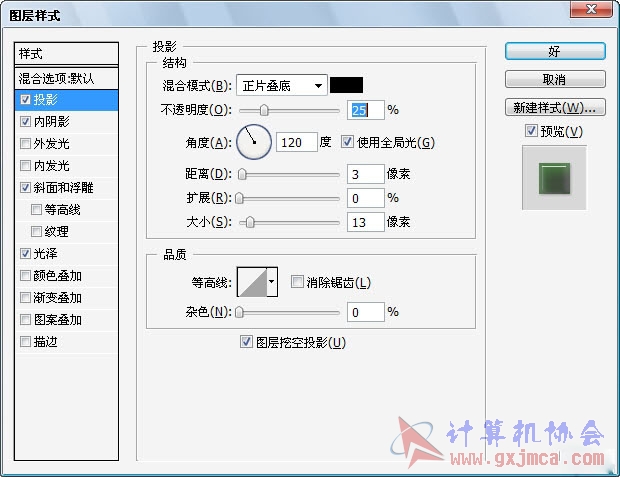The height and width of the screenshot is (477, 620).
Task: Open the 斜面和浮雕 settings by its label
Action: (x=63, y=187)
